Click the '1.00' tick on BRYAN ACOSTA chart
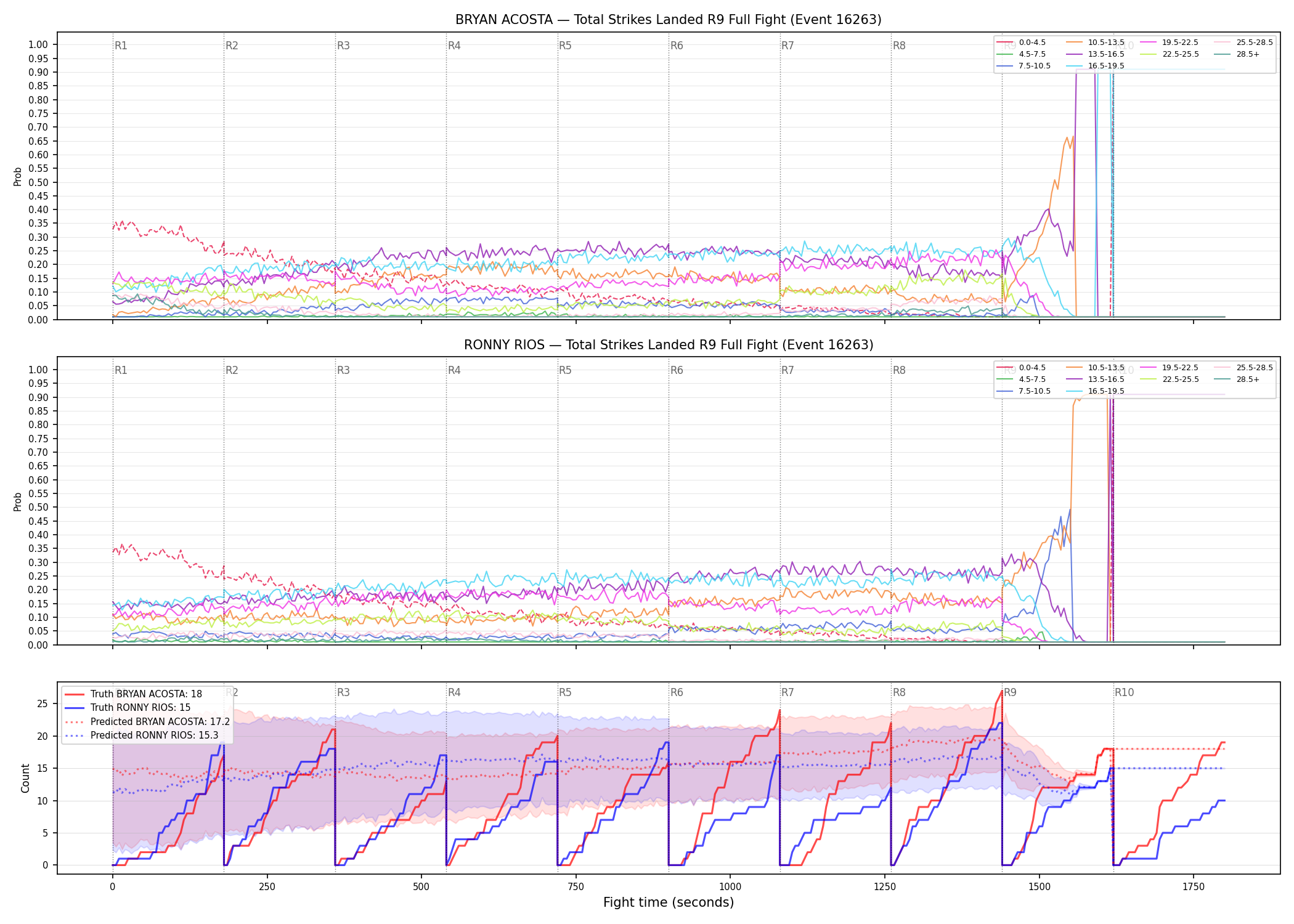The image size is (1294, 924). (x=38, y=44)
